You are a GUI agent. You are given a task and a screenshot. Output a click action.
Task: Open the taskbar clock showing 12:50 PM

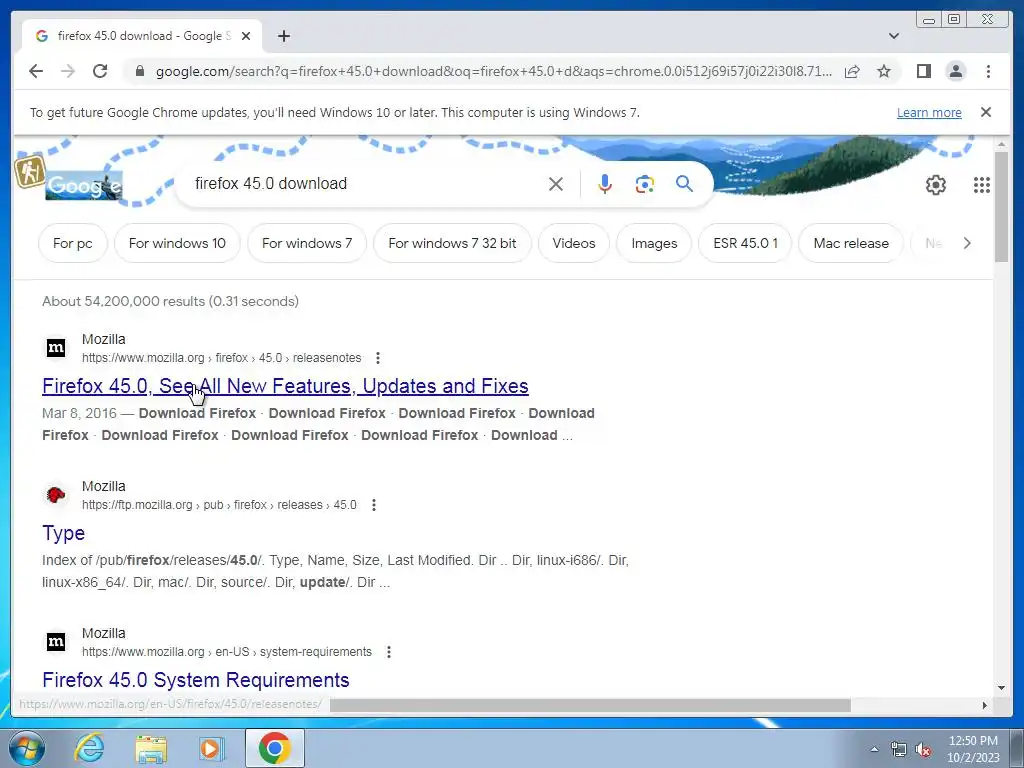point(972,748)
